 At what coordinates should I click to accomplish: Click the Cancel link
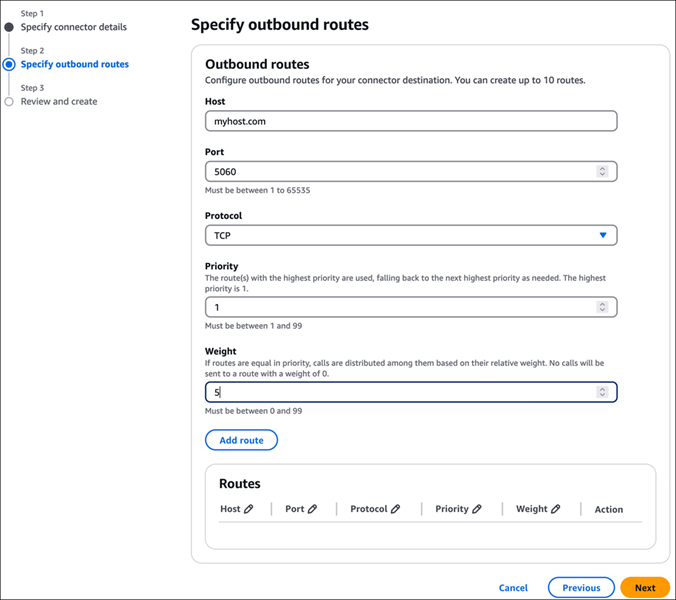(x=513, y=588)
